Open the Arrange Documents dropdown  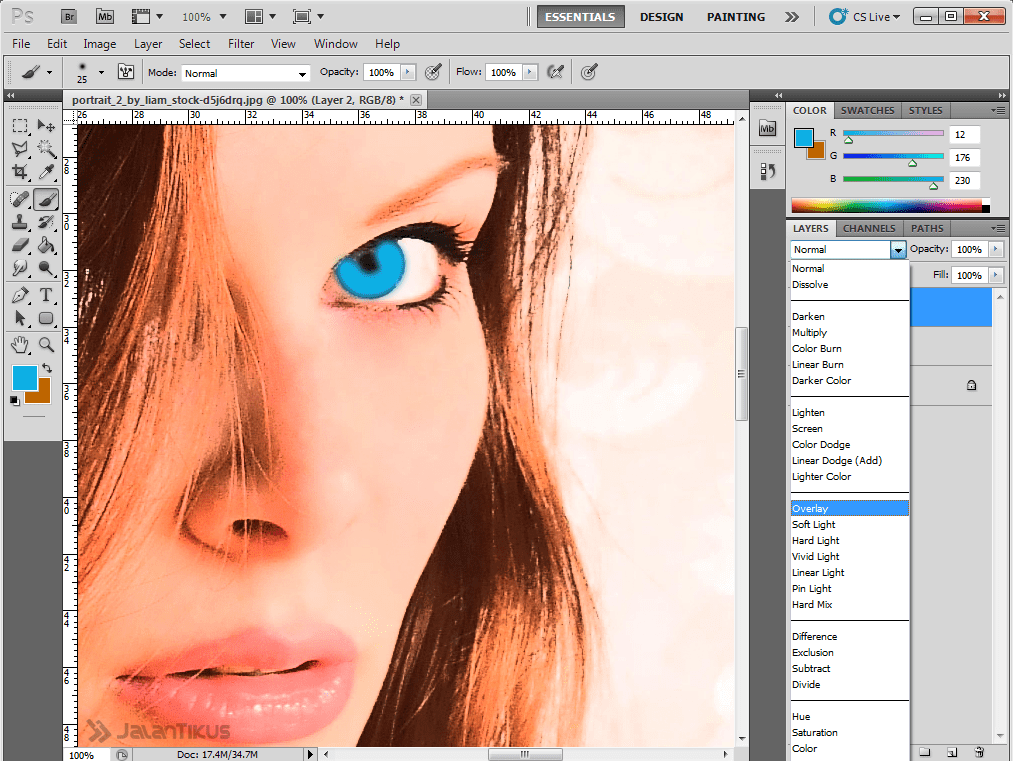point(260,17)
